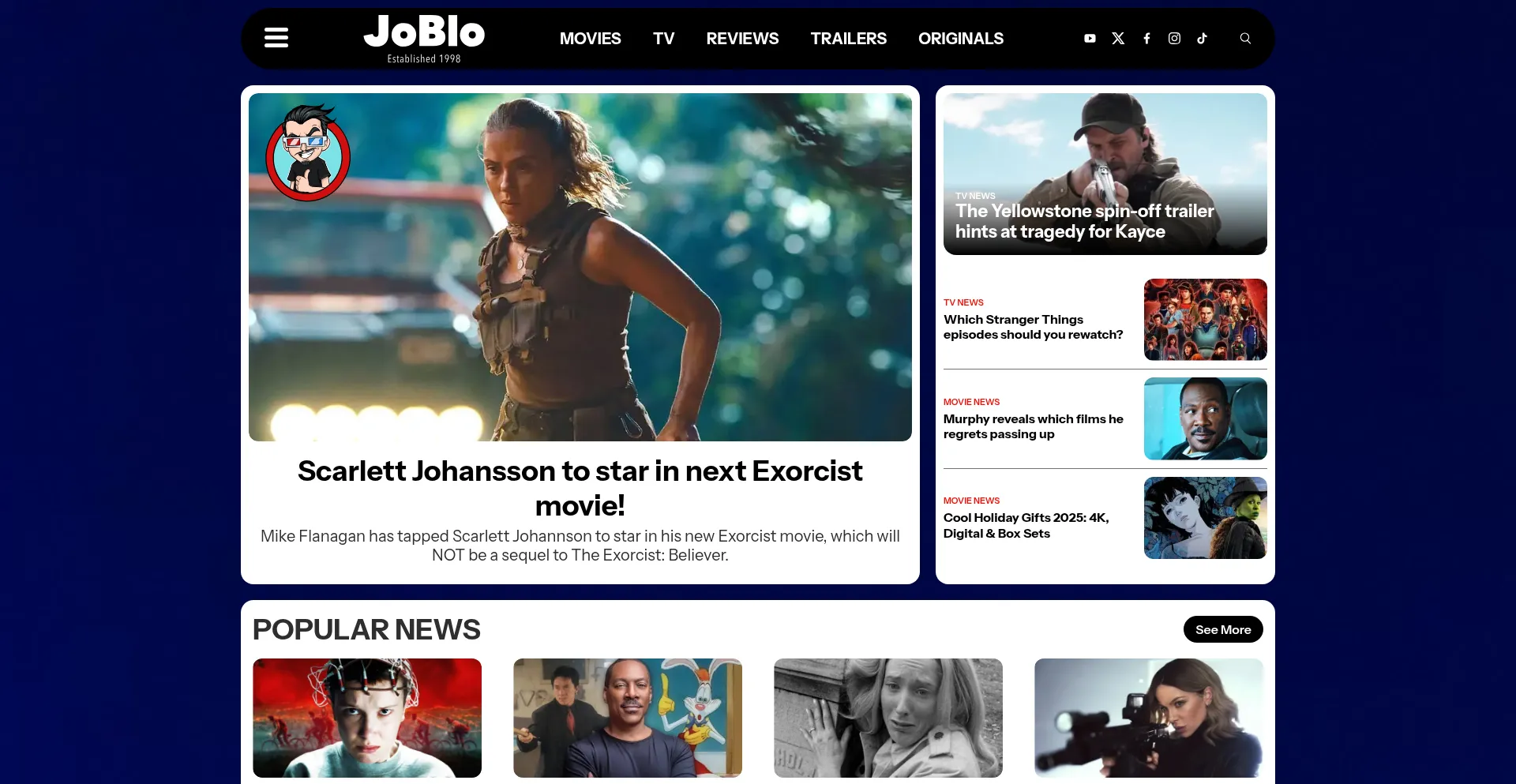Select TV in the navigation bar
Viewport: 1516px width, 784px height.
point(663,39)
